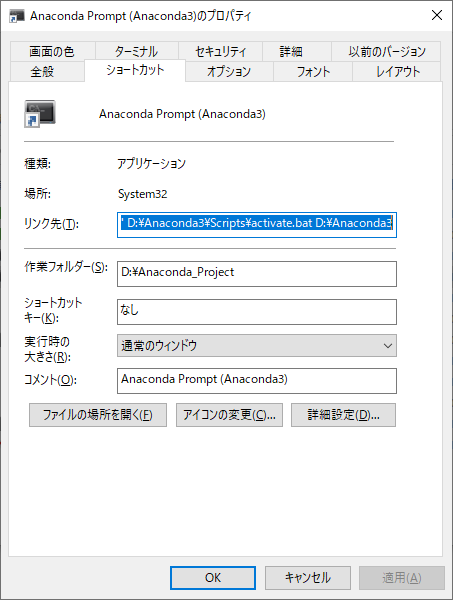Click アイコンの変更 button
The width and height of the screenshot is (453, 600).
(x=229, y=415)
